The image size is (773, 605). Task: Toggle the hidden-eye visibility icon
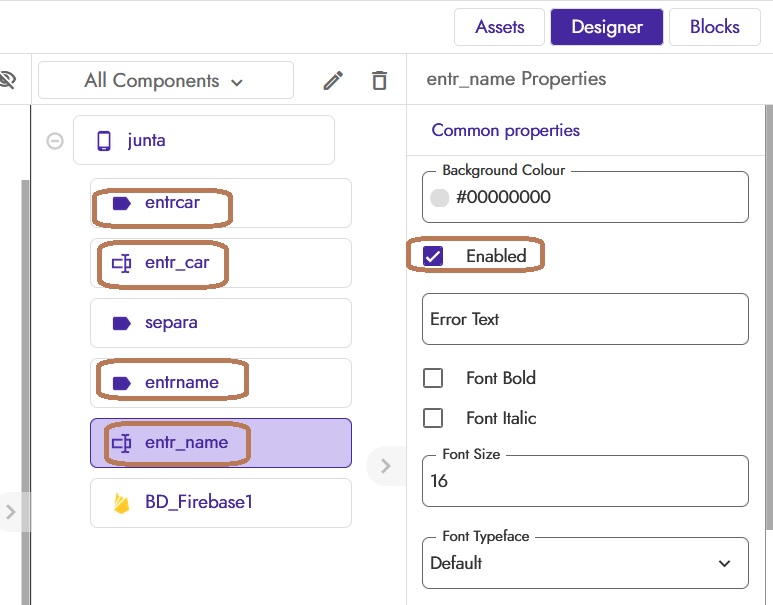(x=8, y=80)
